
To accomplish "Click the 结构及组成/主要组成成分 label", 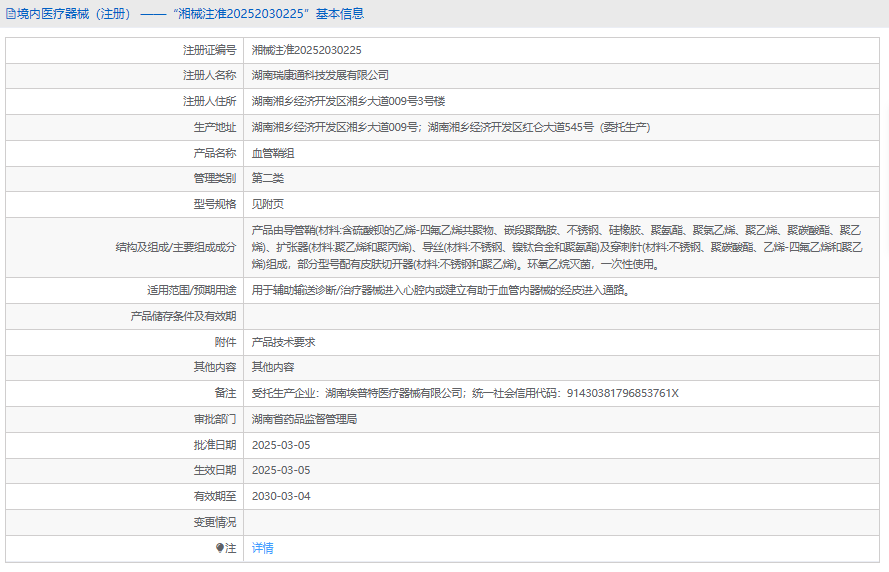I will [x=176, y=247].
